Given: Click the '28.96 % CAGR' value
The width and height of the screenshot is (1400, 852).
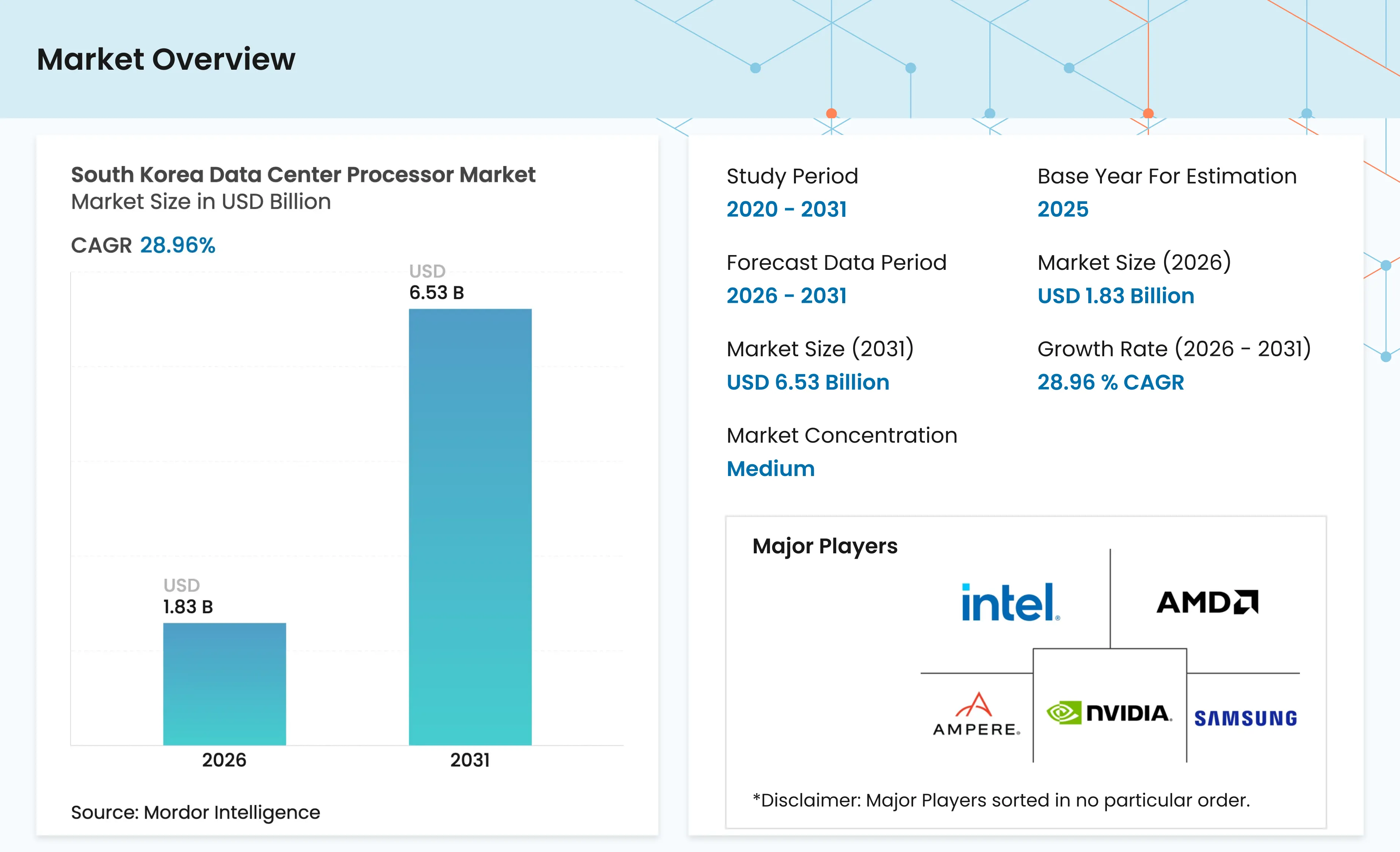Looking at the screenshot, I should (1110, 382).
